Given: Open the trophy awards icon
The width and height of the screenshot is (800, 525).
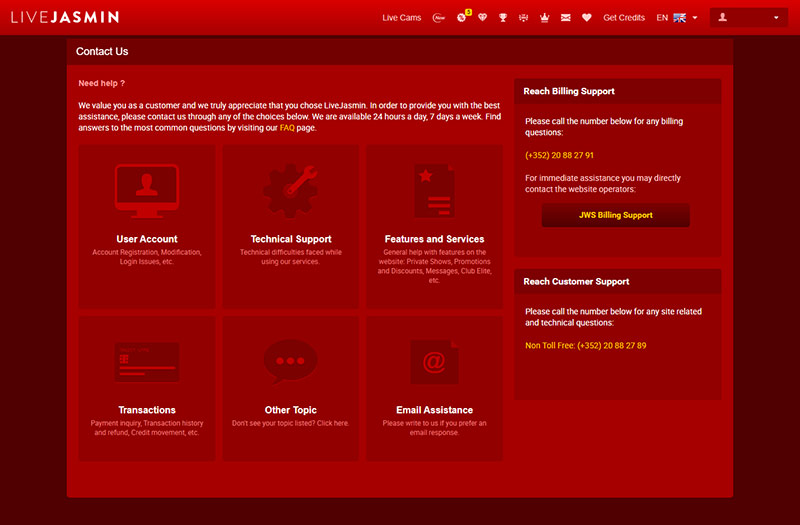Looking at the screenshot, I should coord(503,18).
